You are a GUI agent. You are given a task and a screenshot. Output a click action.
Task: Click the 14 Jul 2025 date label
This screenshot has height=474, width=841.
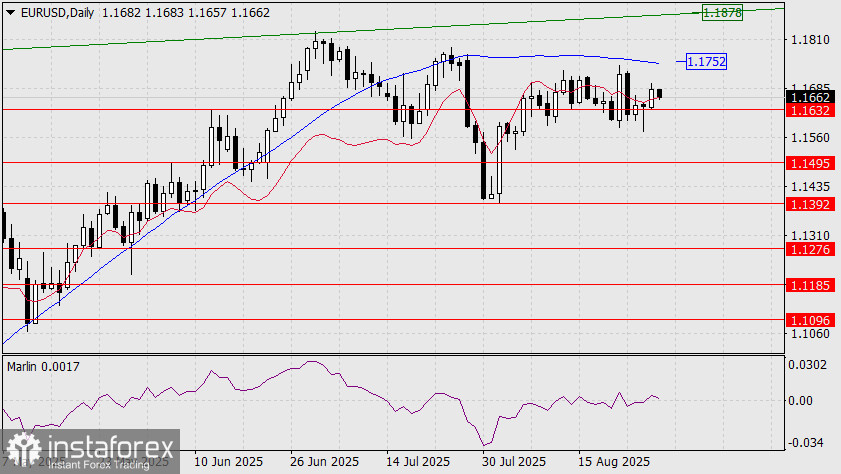click(418, 462)
